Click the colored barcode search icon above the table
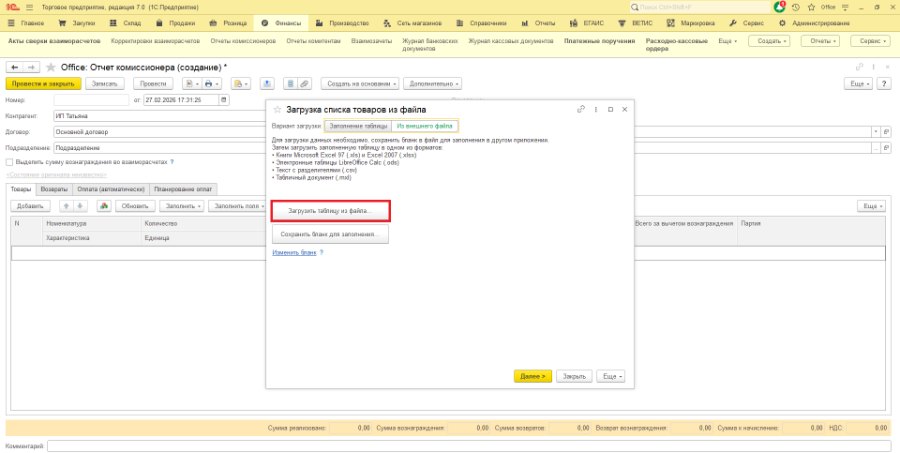The height and width of the screenshot is (453, 900). [x=104, y=206]
